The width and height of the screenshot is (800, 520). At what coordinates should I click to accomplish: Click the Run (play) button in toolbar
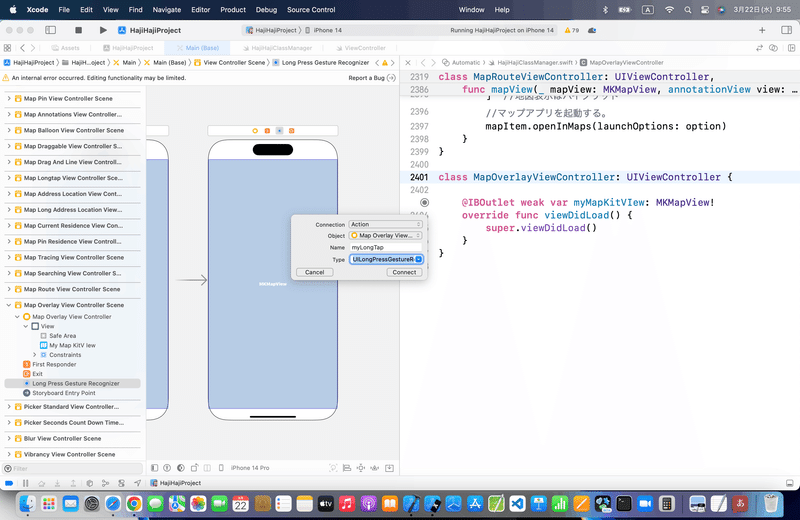pos(103,30)
